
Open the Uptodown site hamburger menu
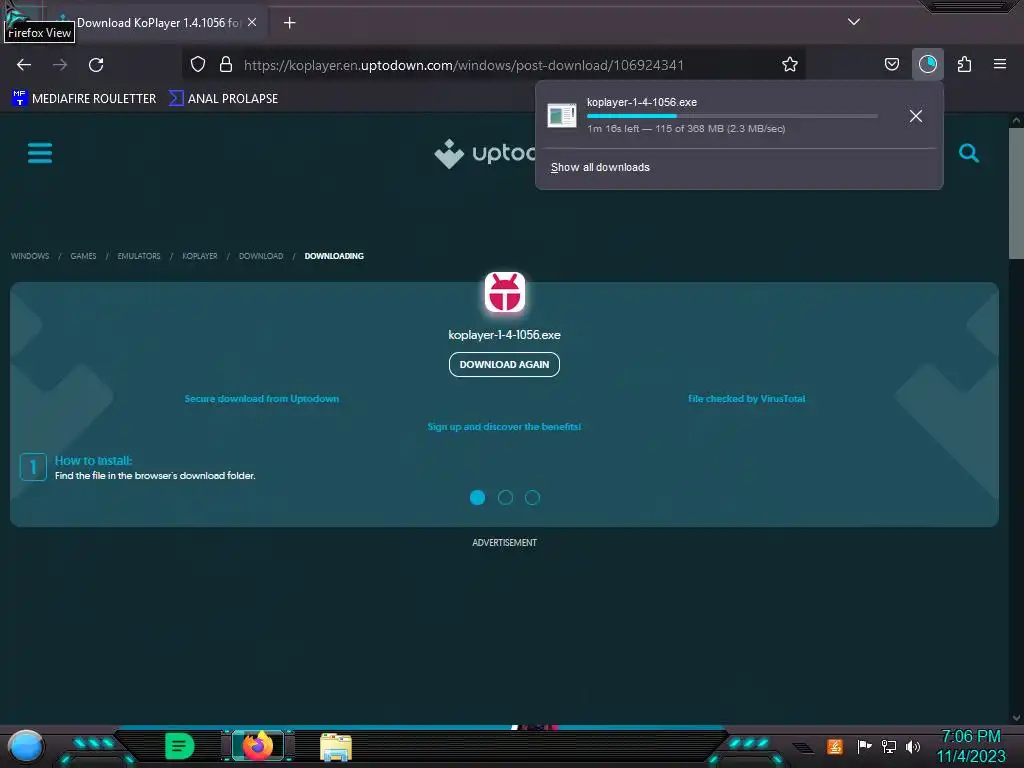(x=40, y=153)
